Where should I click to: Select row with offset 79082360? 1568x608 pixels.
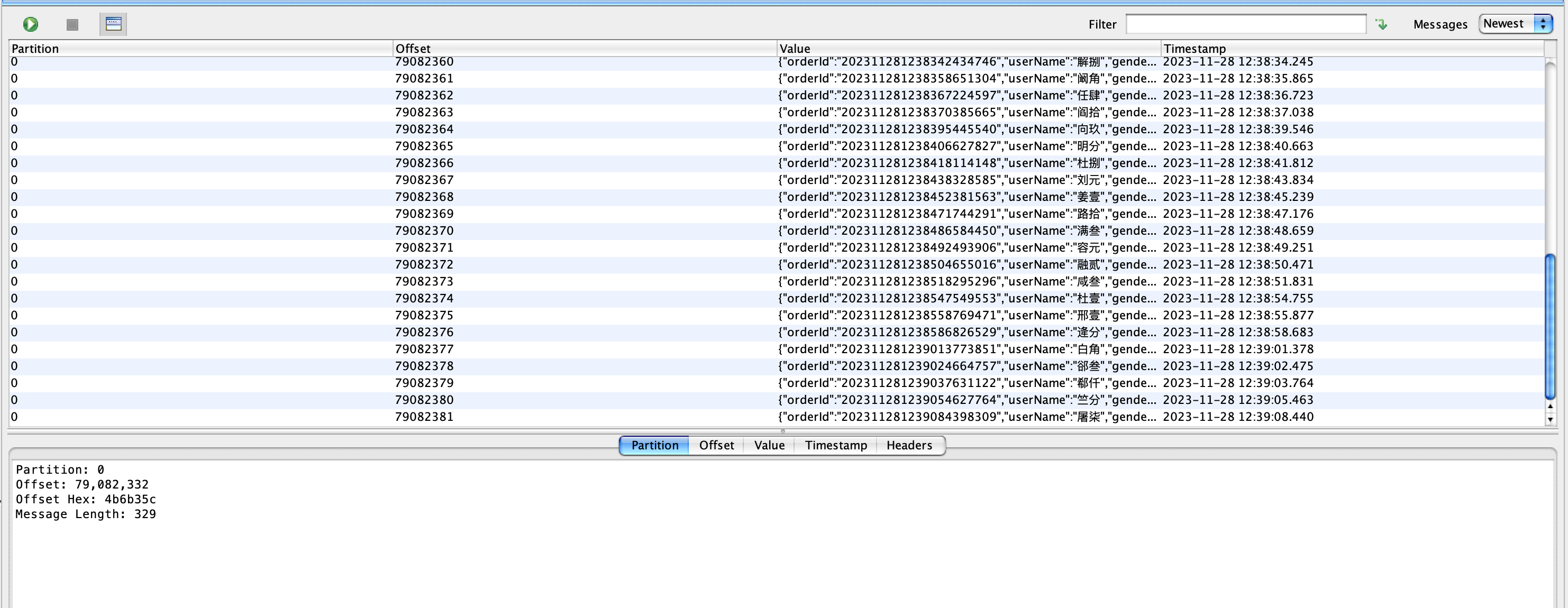(x=777, y=61)
